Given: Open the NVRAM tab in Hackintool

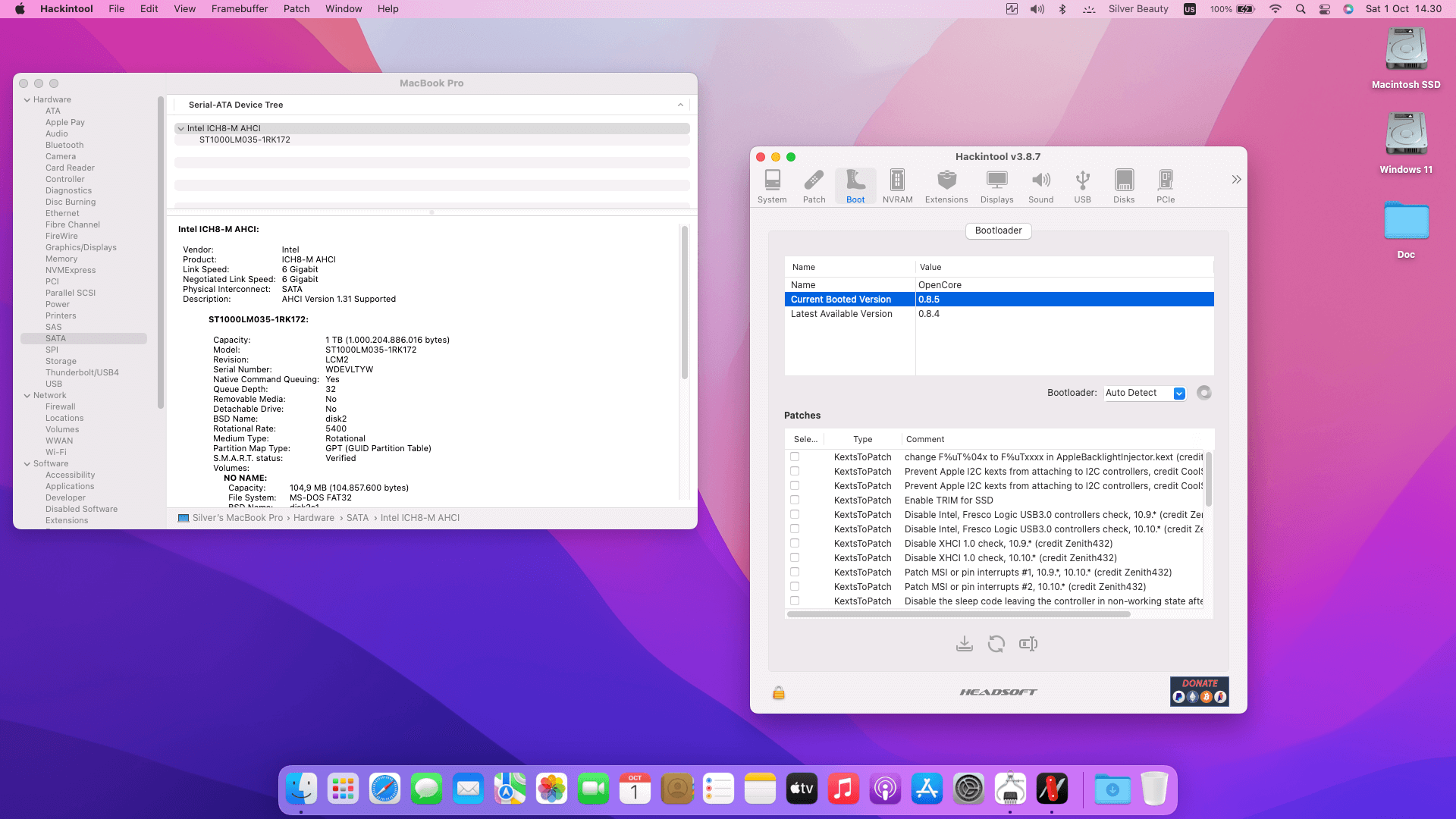Looking at the screenshot, I should coord(897,186).
